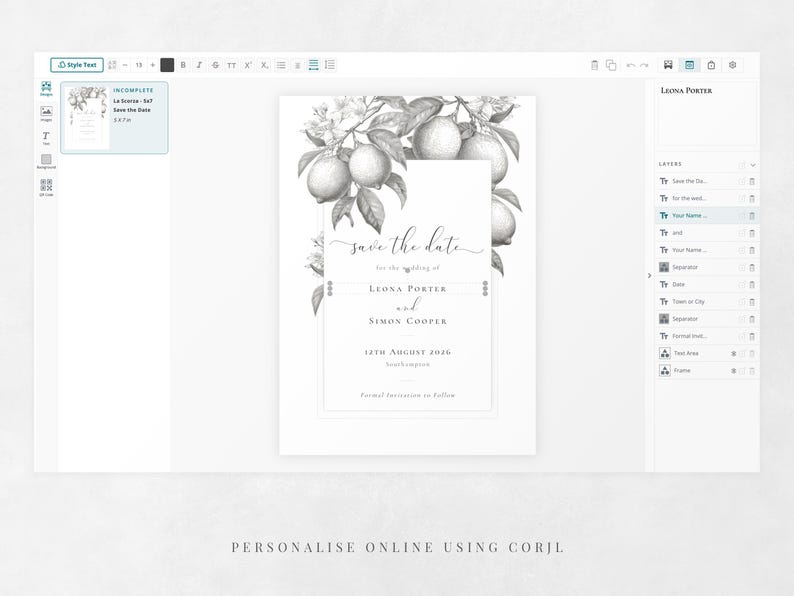Toggle the font auto-size icon beside Style Text
The width and height of the screenshot is (794, 596).
(112, 65)
